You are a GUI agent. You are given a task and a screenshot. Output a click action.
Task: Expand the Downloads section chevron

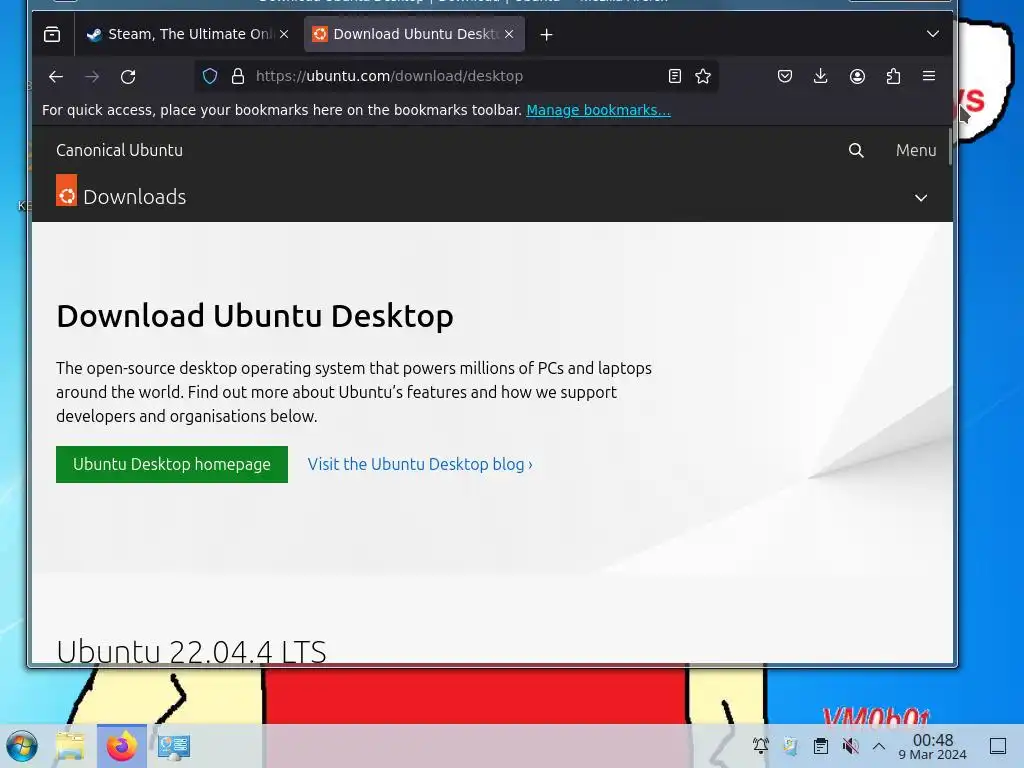click(x=921, y=197)
